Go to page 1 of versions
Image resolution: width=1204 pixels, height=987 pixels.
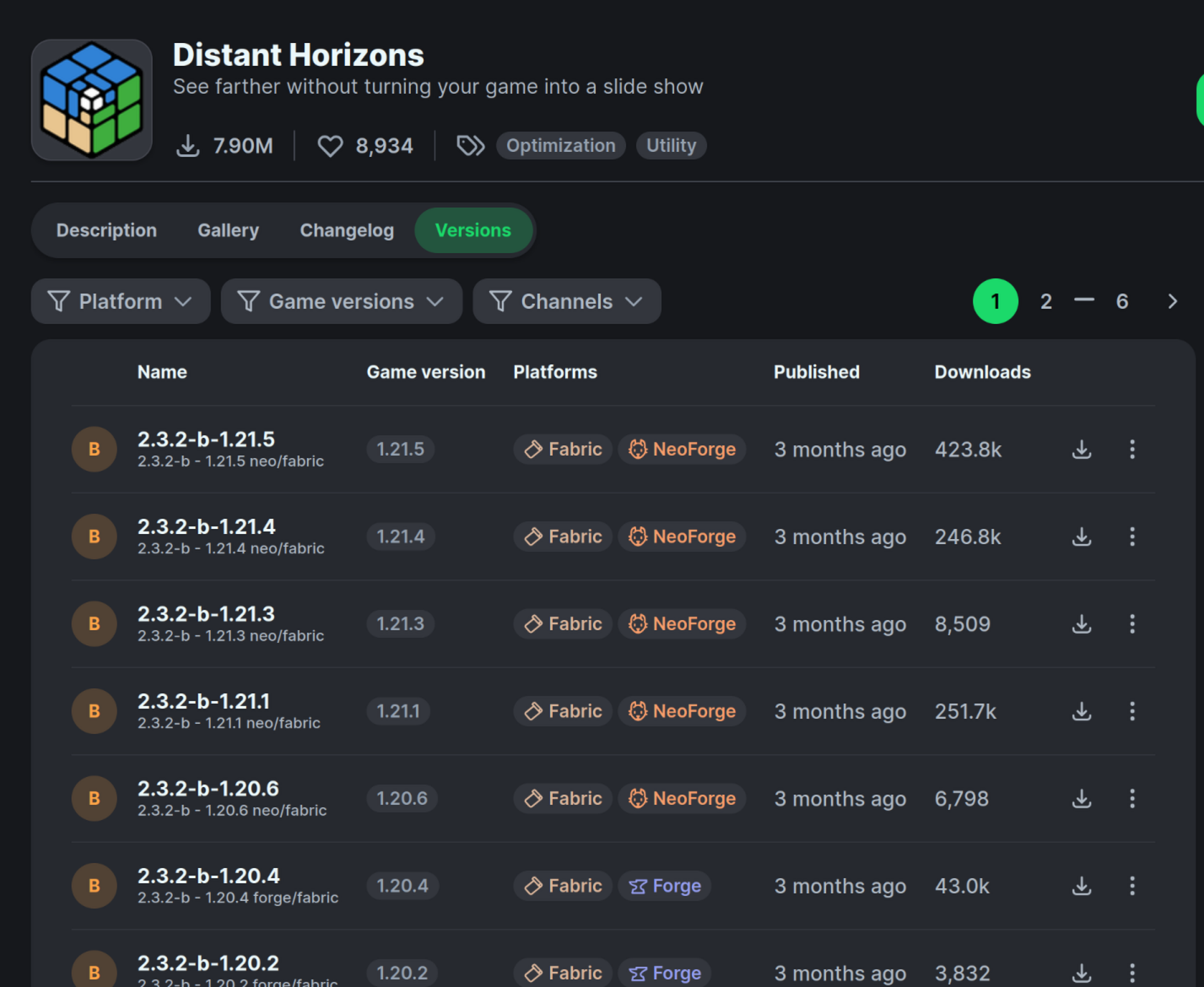(x=996, y=301)
